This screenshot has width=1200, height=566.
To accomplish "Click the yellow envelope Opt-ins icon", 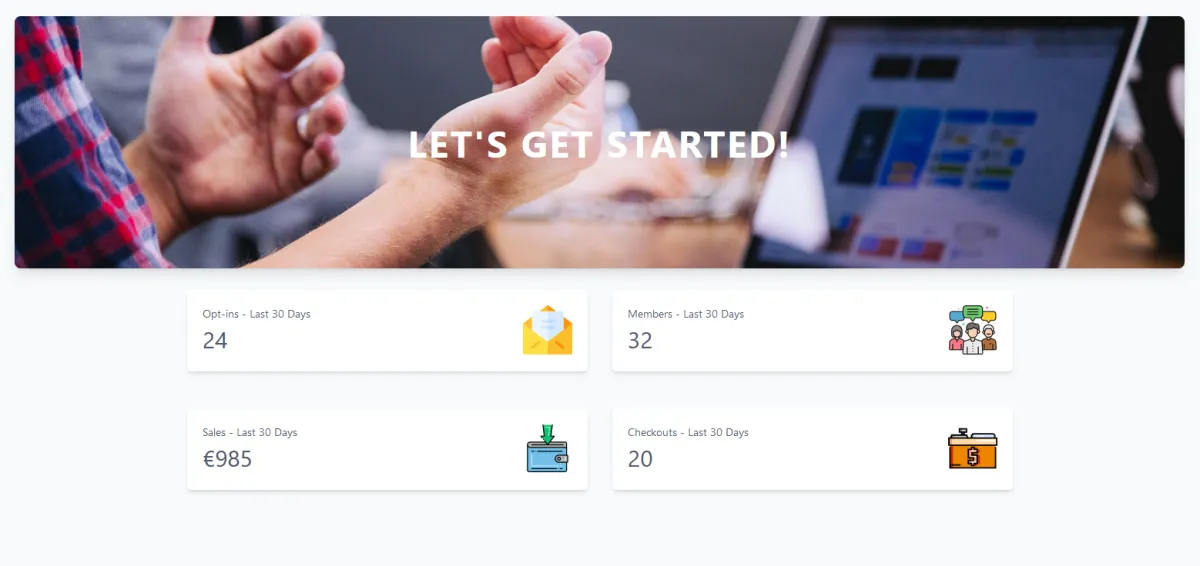I will 547,330.
